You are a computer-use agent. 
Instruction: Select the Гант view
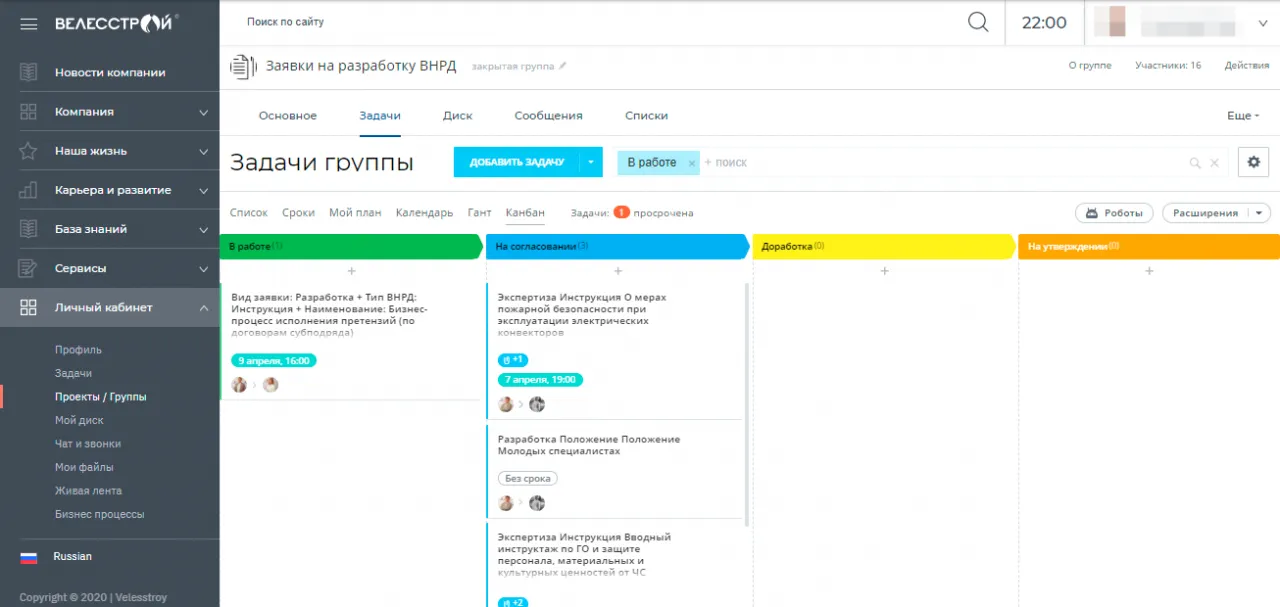tap(479, 213)
